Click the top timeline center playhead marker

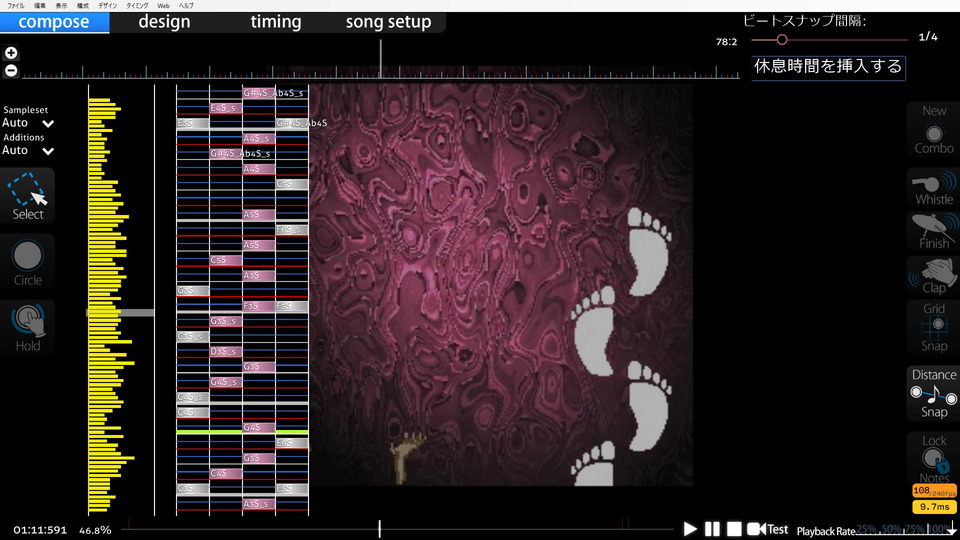coord(381,59)
